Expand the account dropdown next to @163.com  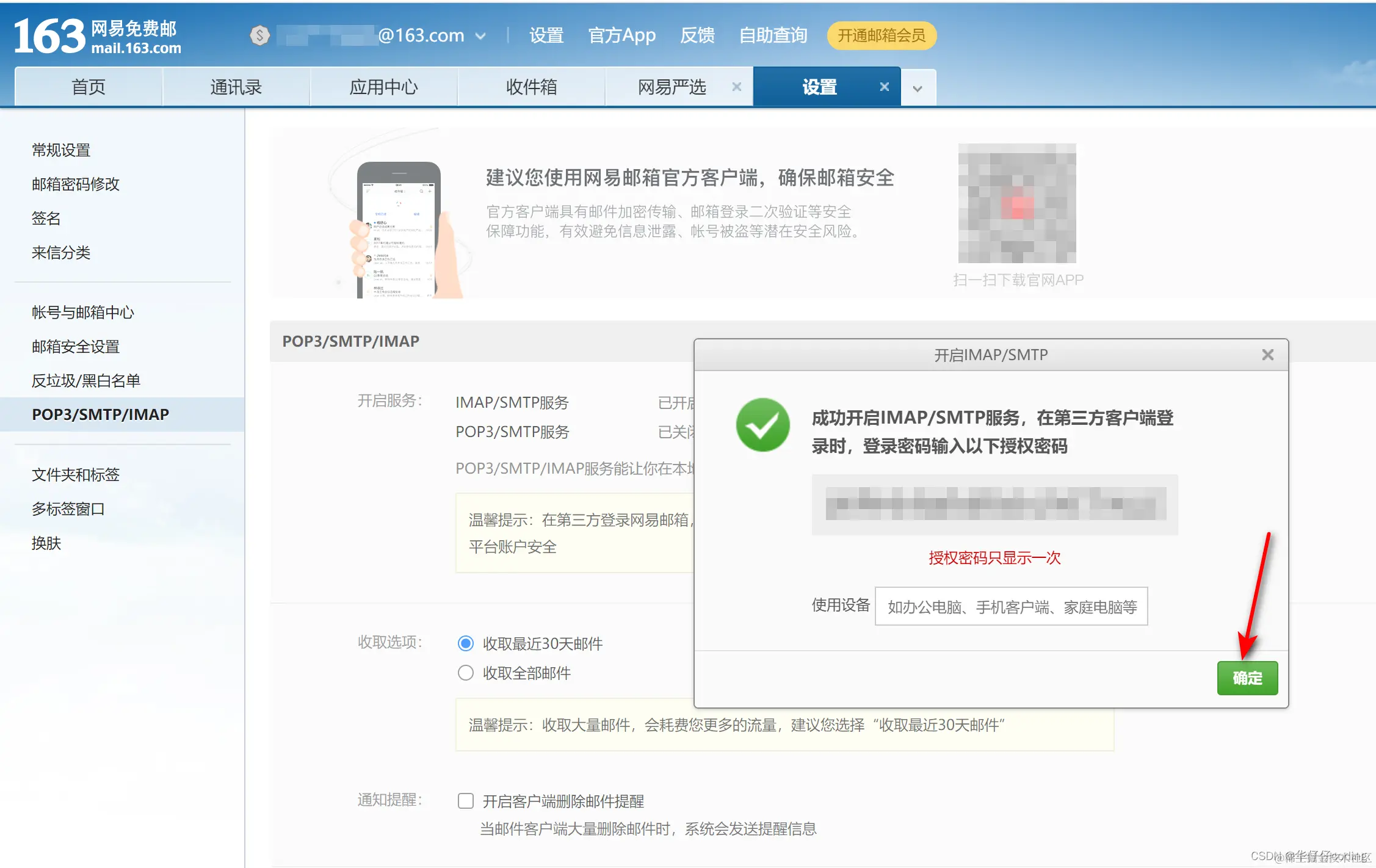(x=481, y=36)
